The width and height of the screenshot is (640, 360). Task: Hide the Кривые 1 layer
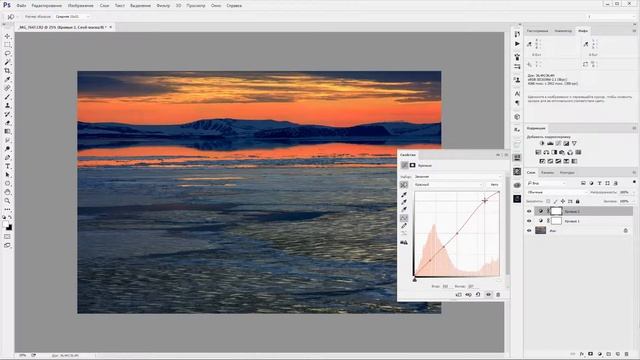[x=529, y=221]
